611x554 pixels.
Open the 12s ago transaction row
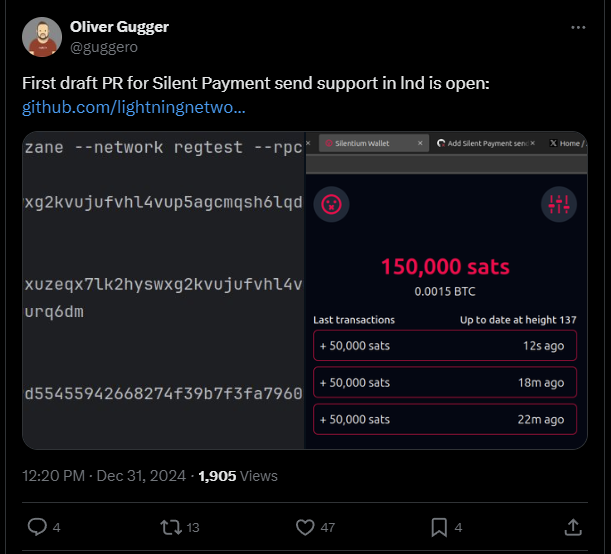(444, 345)
